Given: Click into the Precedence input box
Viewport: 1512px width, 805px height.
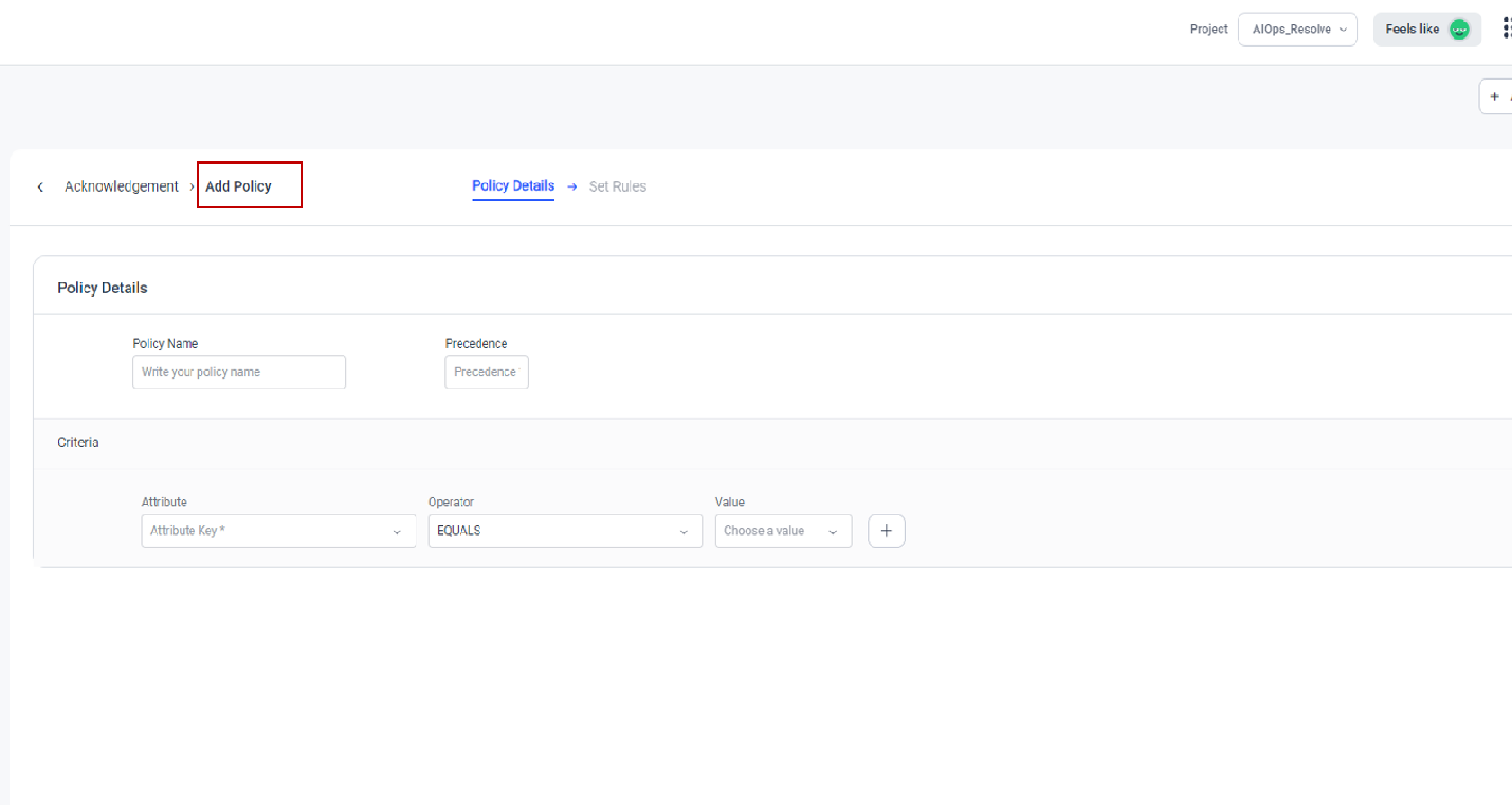Looking at the screenshot, I should click(x=486, y=372).
